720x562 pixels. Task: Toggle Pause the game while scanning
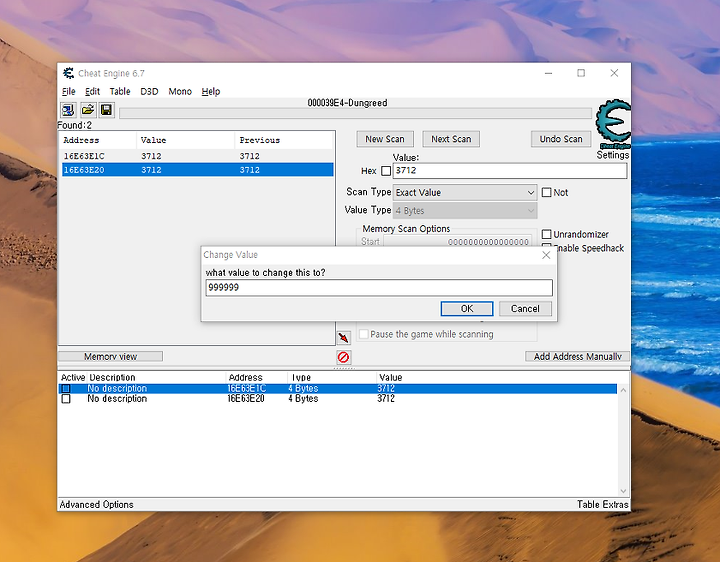tap(364, 334)
